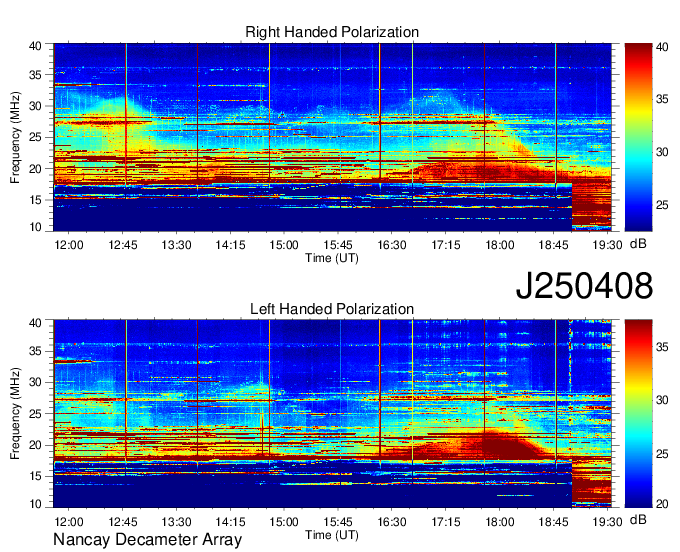Click the 30 MHz frequency tick of bottom plot

36,382
